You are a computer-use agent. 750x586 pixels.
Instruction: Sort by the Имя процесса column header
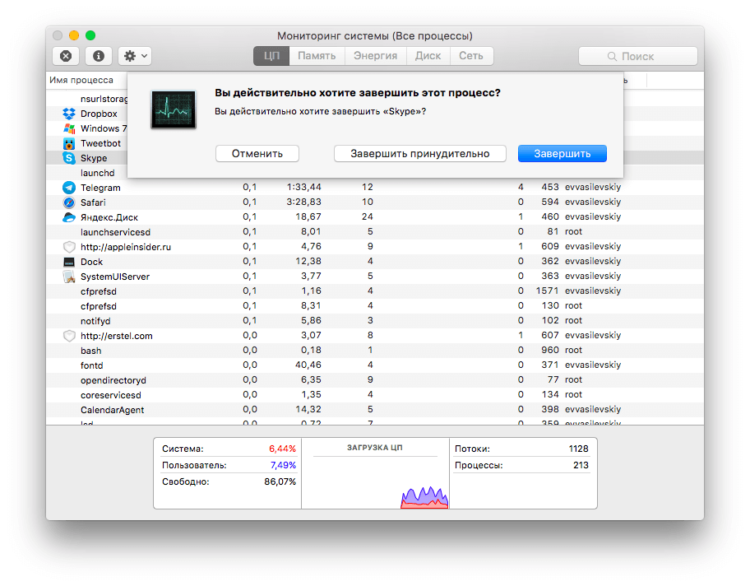pos(81,80)
